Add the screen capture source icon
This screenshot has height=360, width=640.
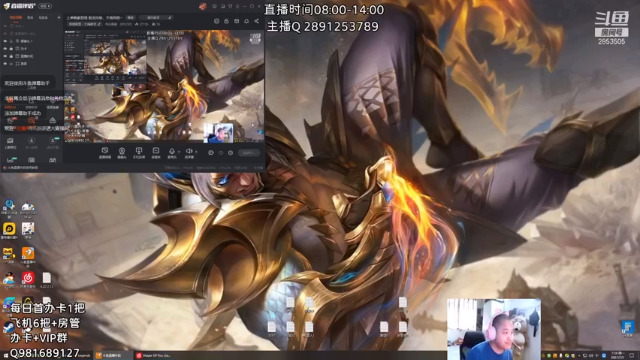click(x=105, y=153)
